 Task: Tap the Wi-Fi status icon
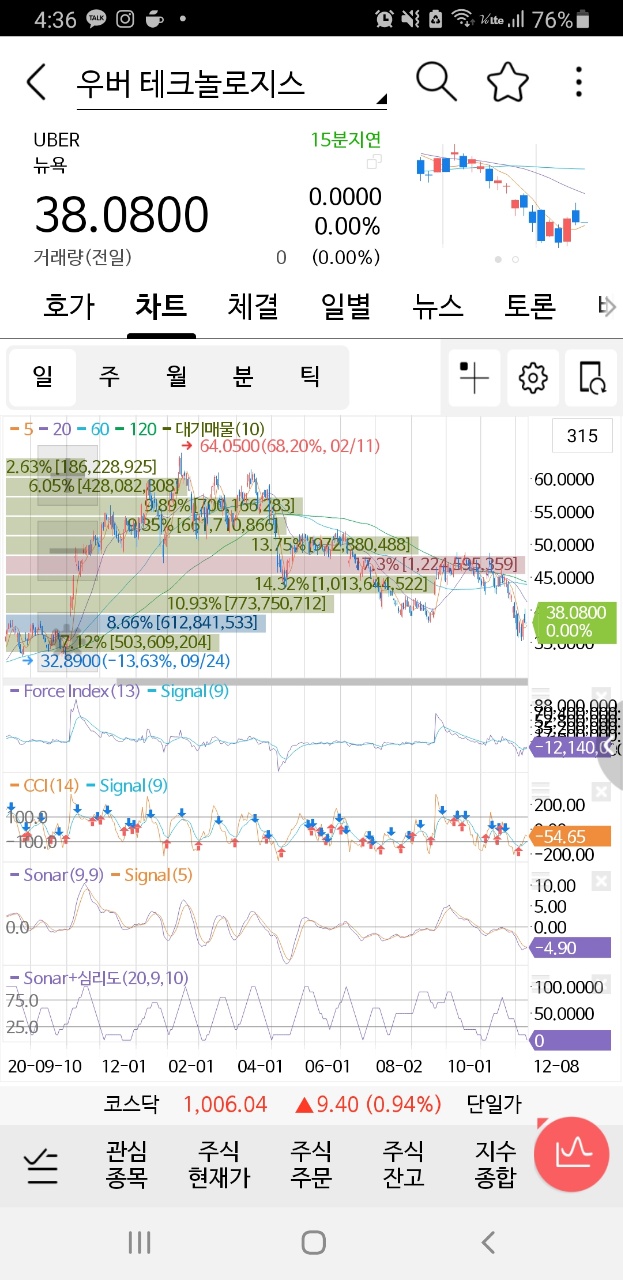point(462,19)
